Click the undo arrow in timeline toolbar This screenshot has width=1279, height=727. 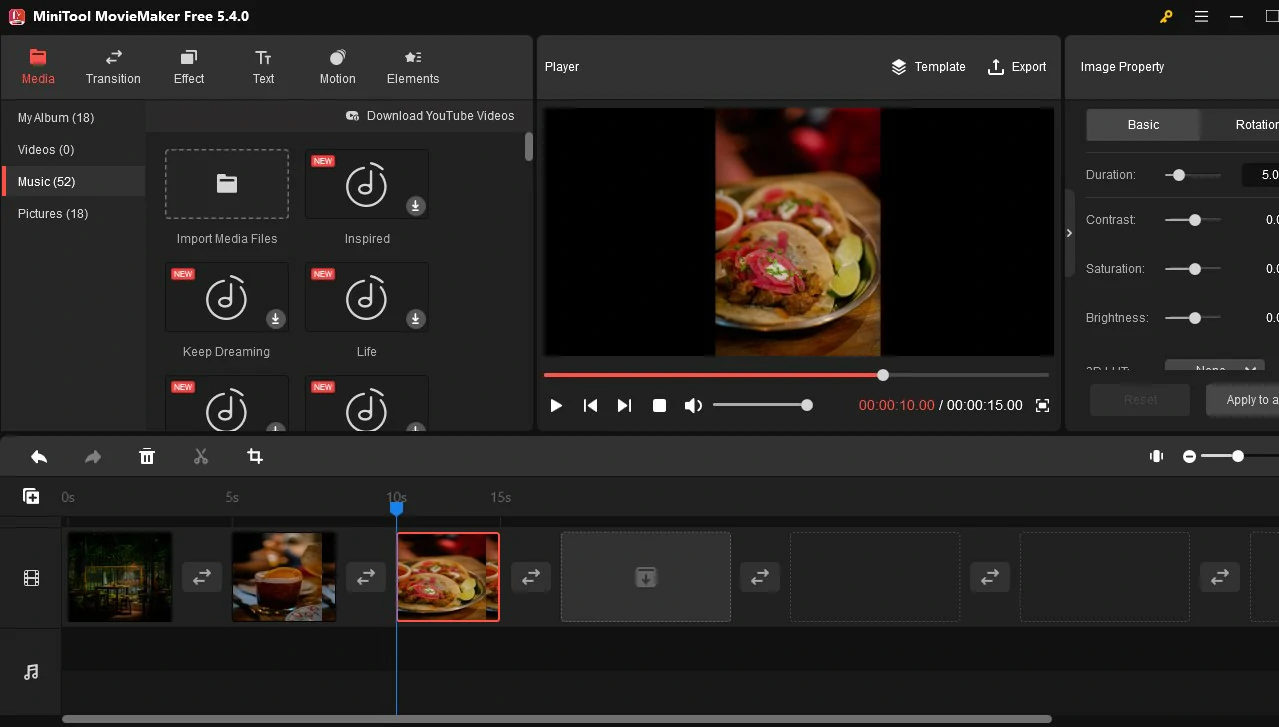(39, 457)
